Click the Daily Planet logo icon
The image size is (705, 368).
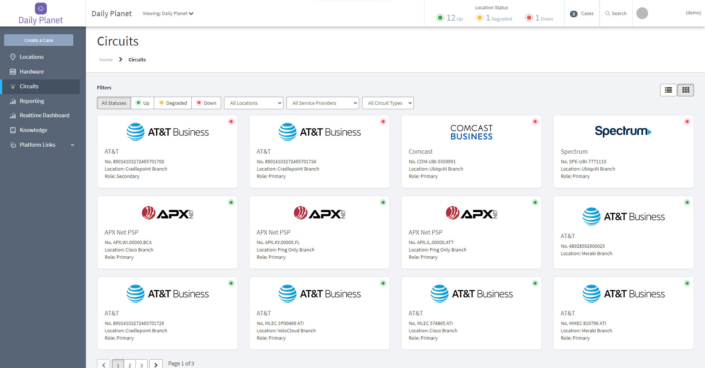[x=40, y=9]
